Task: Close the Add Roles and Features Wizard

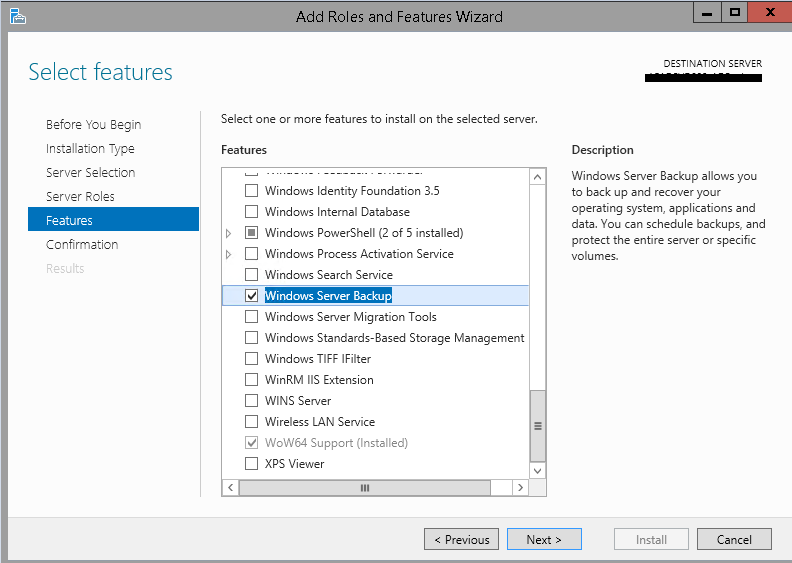Action: tap(770, 13)
